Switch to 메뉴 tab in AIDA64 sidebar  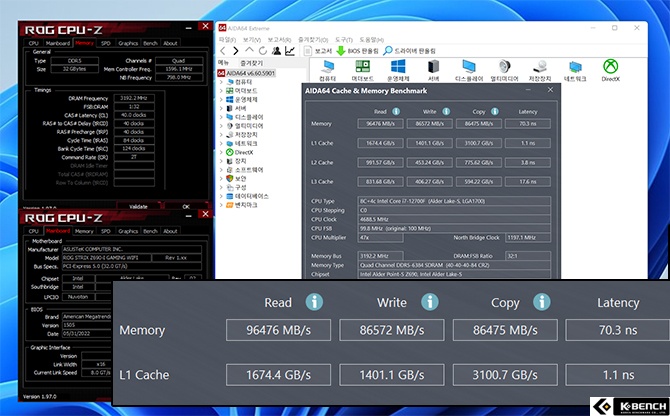tap(223, 63)
